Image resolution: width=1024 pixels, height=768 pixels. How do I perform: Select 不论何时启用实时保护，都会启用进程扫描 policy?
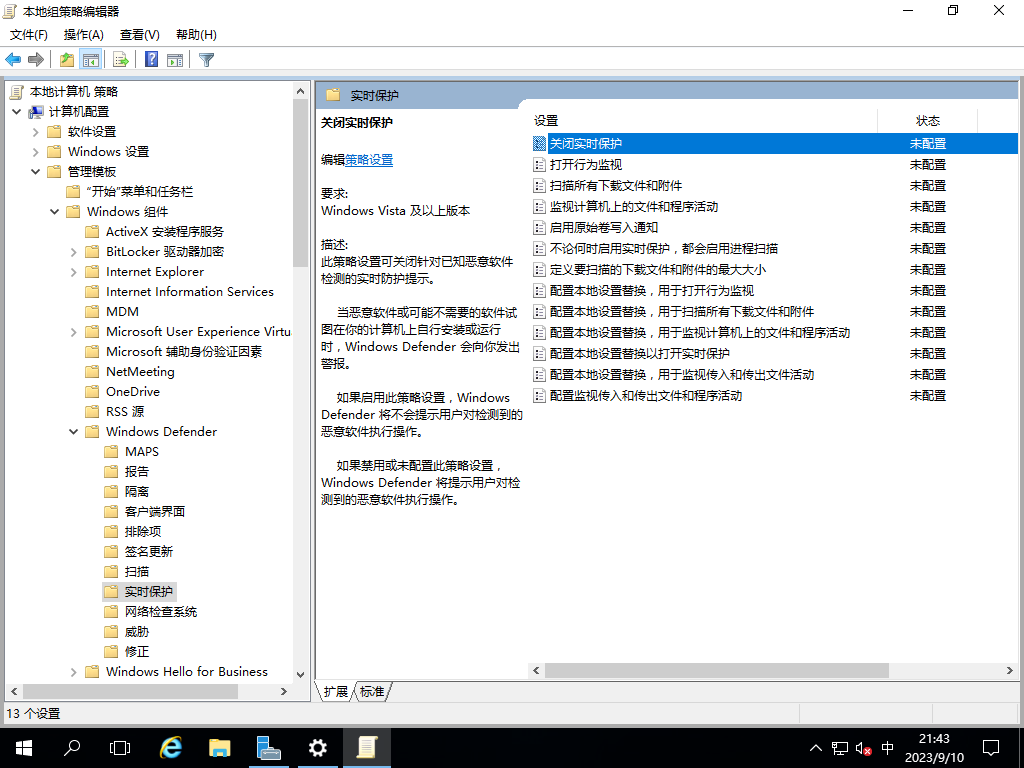(x=775, y=248)
